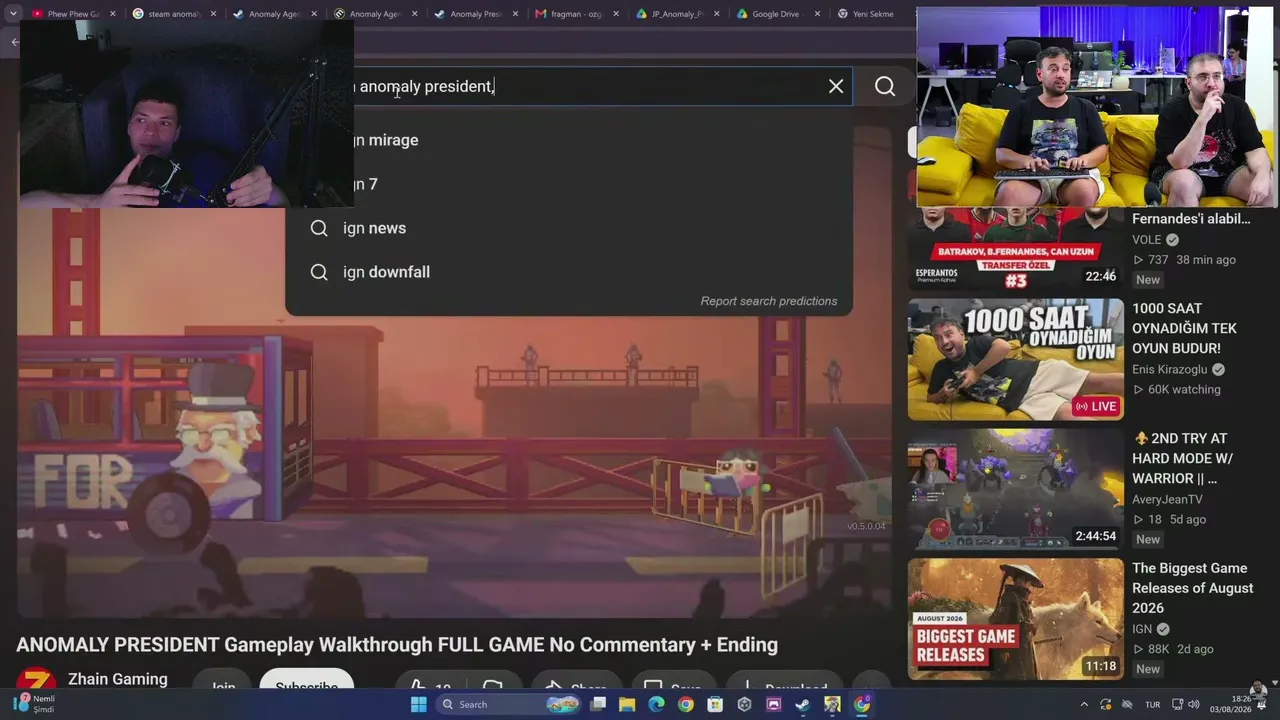Close the 'steam anomaly' tab
This screenshot has height=720, width=1280.
tap(213, 14)
